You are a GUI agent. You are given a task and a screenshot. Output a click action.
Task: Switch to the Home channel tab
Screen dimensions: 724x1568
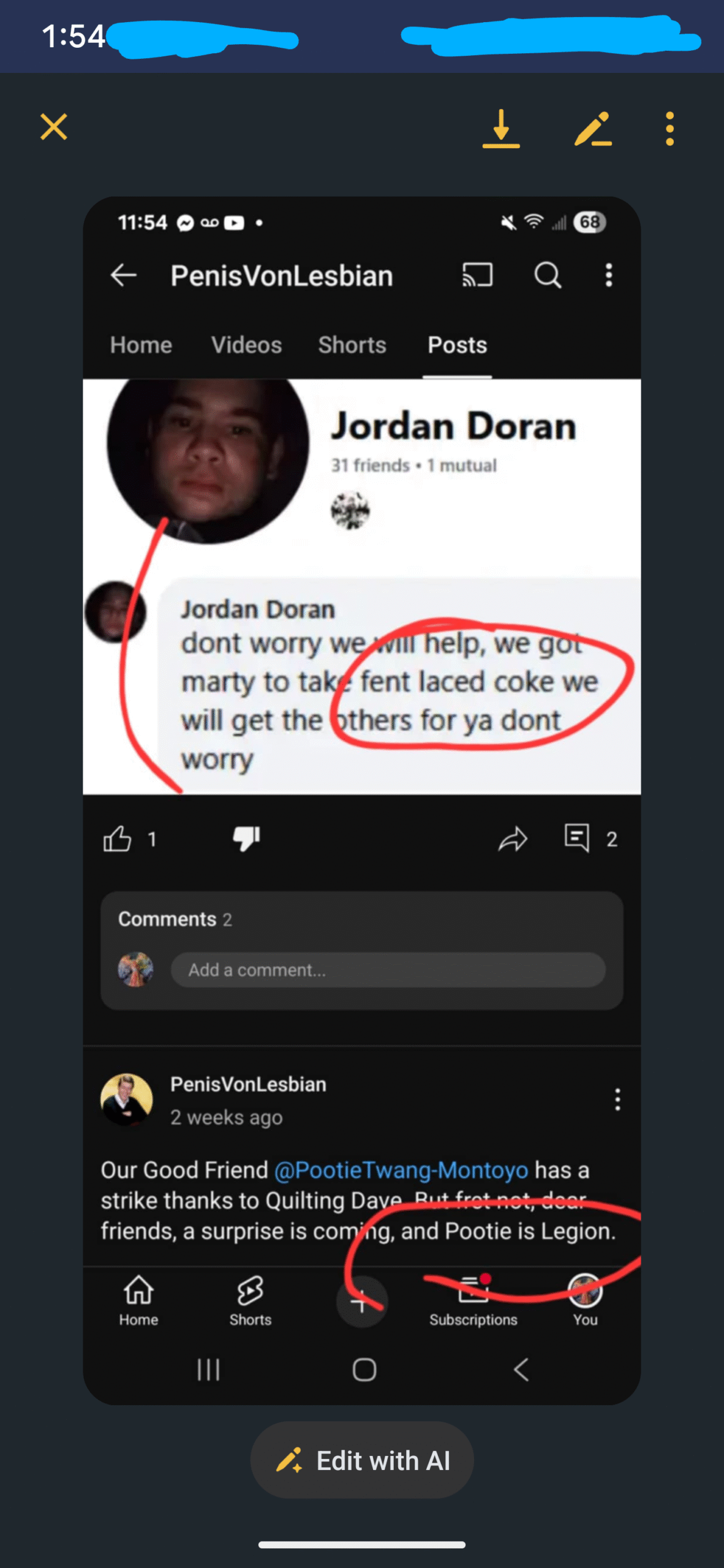141,345
